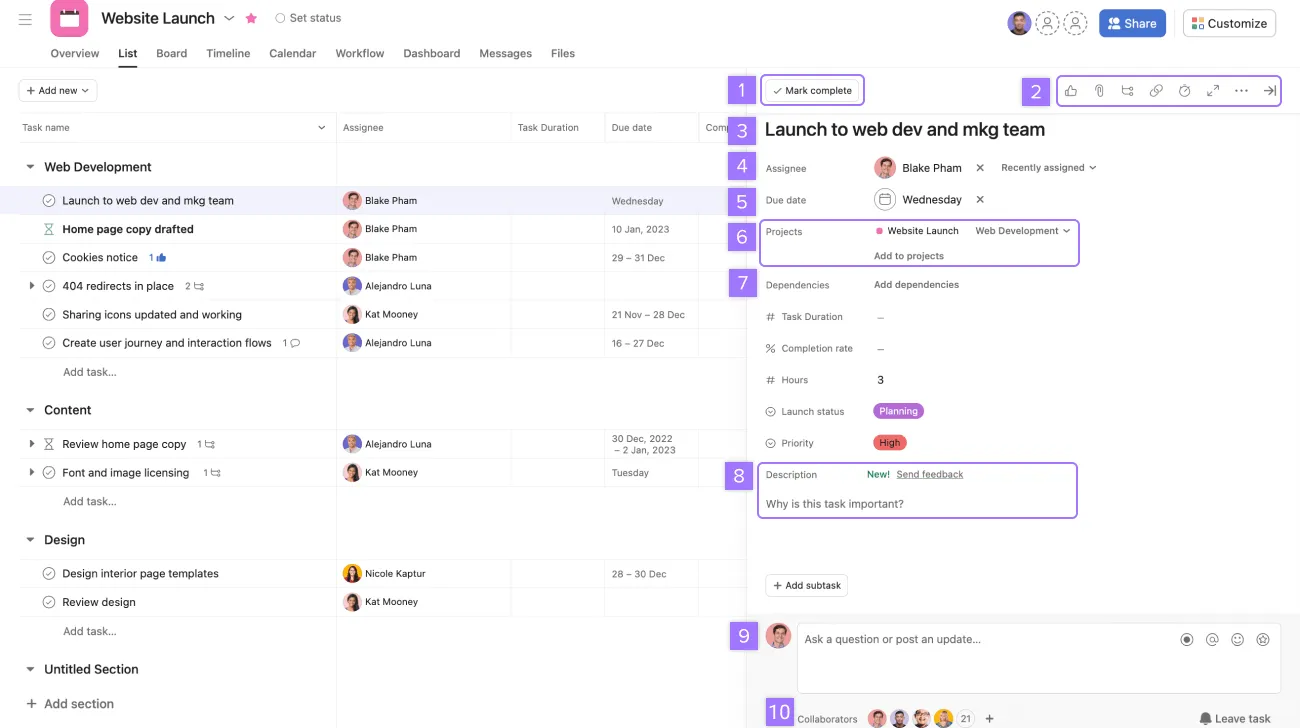Mark Cookies notice task complete
Image resolution: width=1300 pixels, height=728 pixels.
coord(49,258)
